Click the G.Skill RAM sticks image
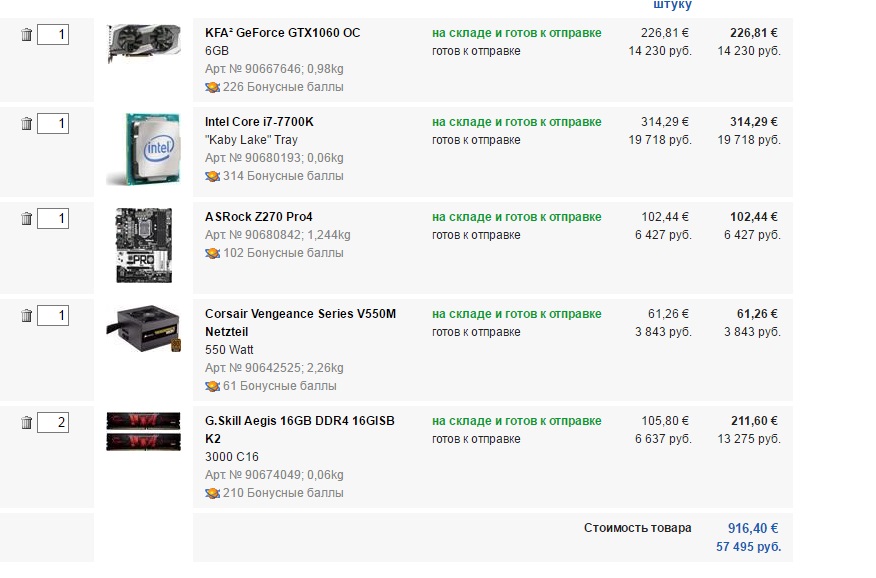The width and height of the screenshot is (876, 578). tap(144, 431)
